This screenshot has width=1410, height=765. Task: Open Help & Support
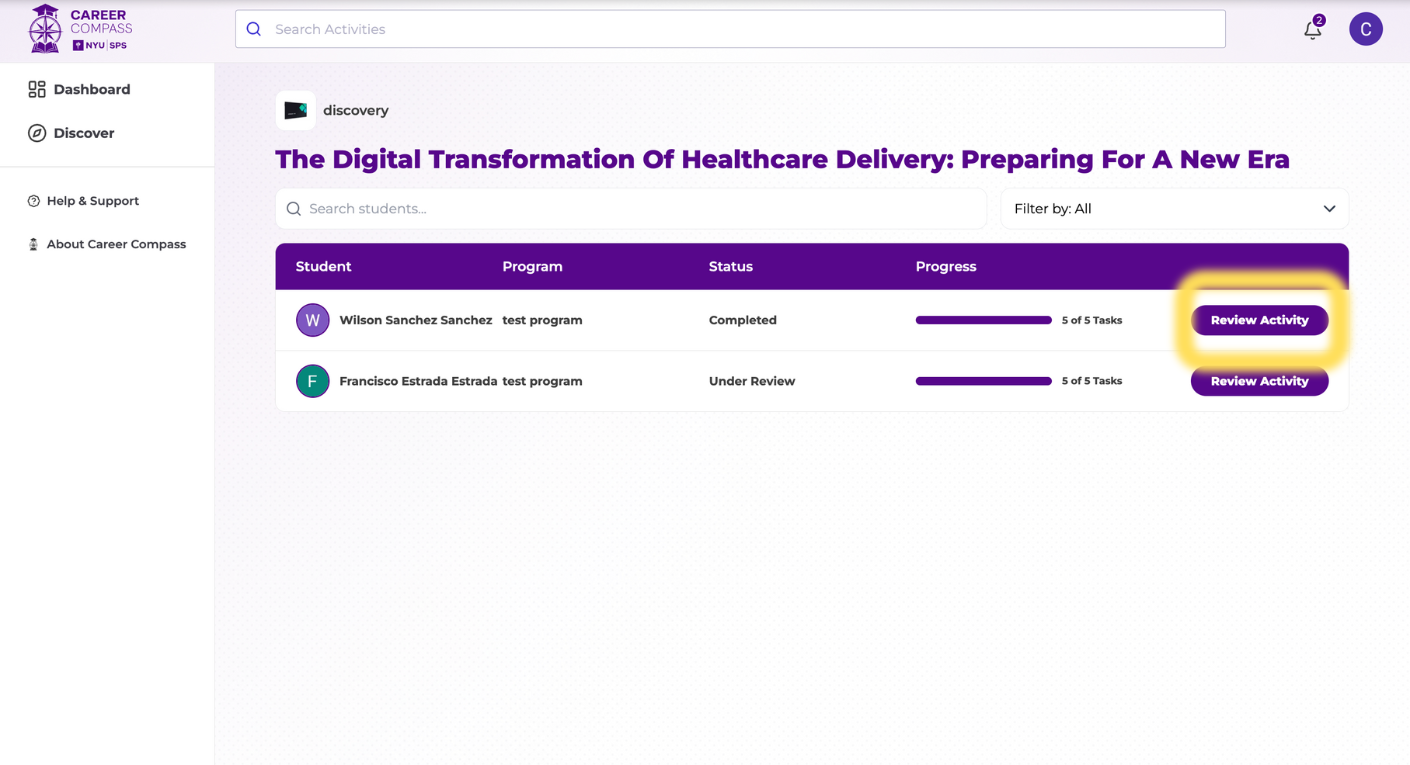point(92,201)
